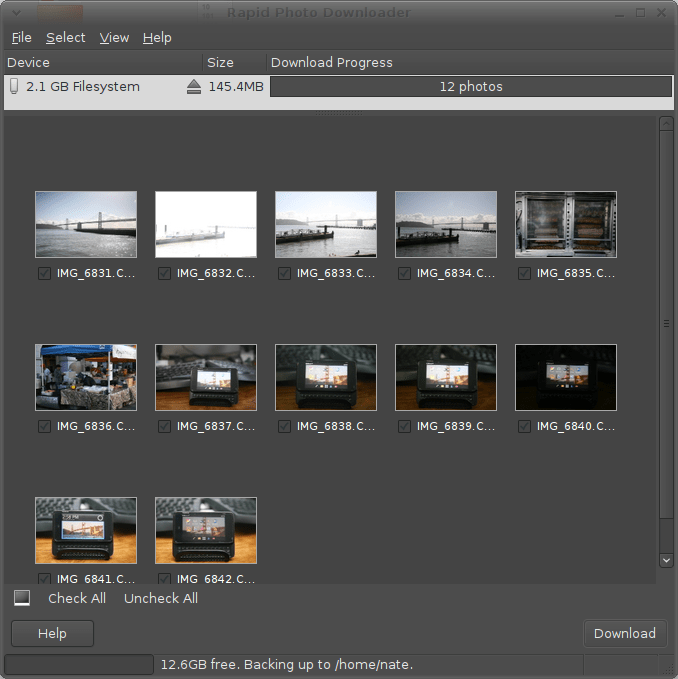Uncheck the IMG_6833 photo checkbox
Image resolution: width=678 pixels, height=679 pixels.
pyautogui.click(x=284, y=273)
